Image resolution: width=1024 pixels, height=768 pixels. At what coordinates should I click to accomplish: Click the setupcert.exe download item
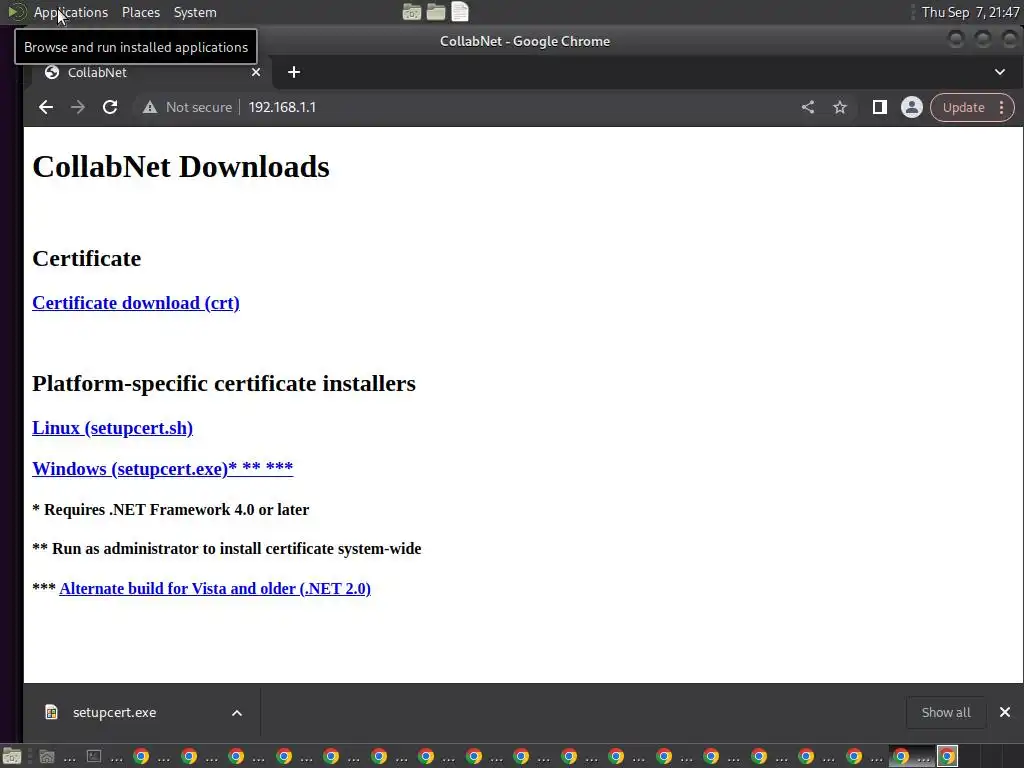142,712
